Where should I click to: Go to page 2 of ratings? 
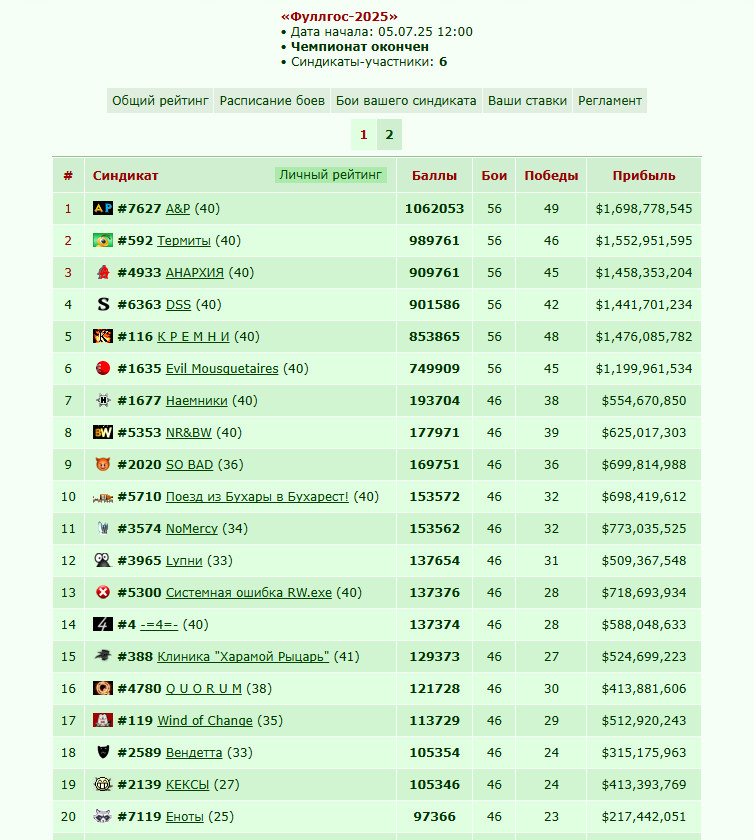point(390,134)
